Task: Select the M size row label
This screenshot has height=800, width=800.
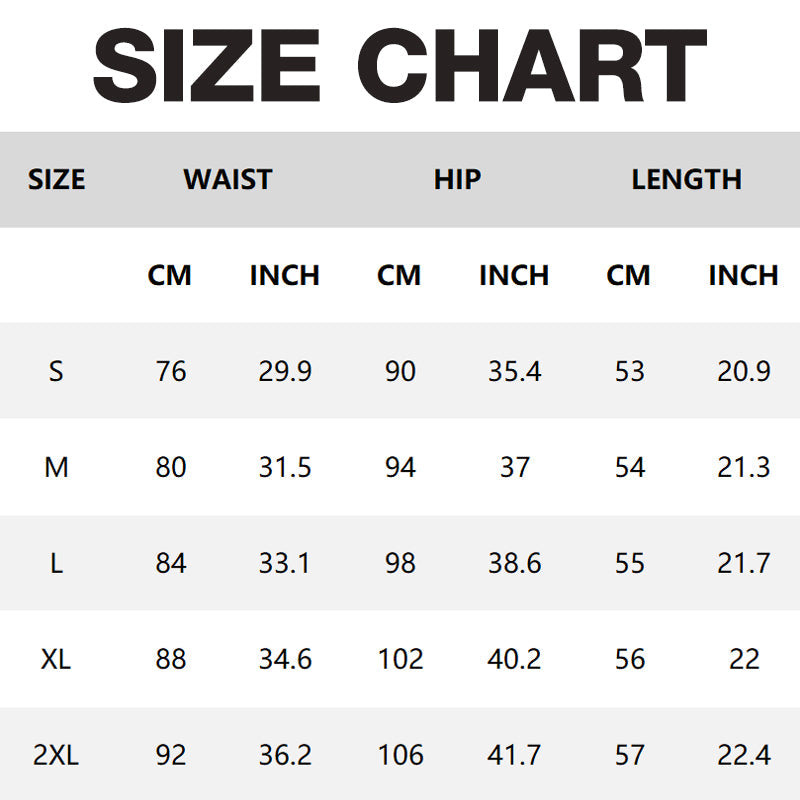Action: 56,467
